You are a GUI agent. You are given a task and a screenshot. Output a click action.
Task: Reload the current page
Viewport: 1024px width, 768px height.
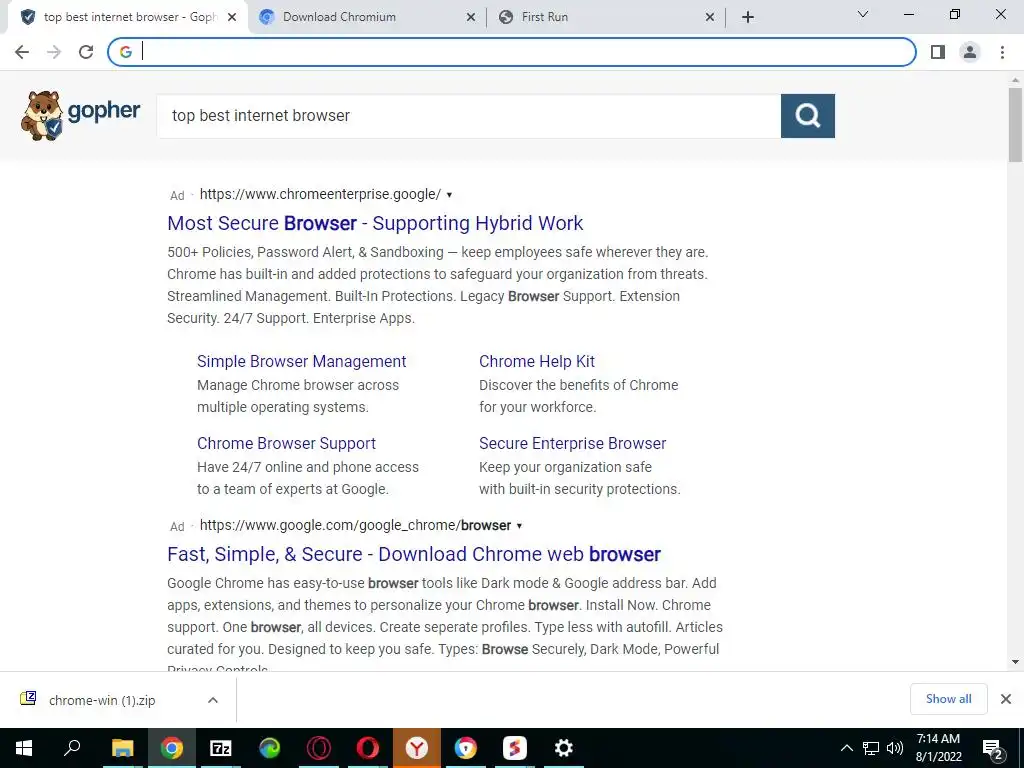(86, 52)
